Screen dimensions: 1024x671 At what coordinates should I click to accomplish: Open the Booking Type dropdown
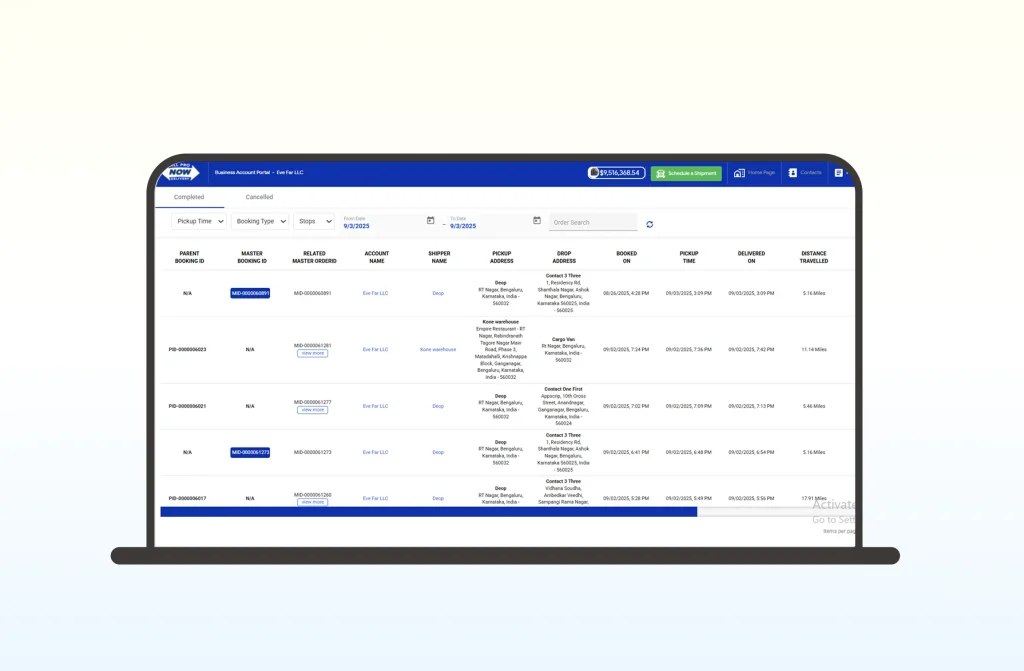[x=260, y=221]
